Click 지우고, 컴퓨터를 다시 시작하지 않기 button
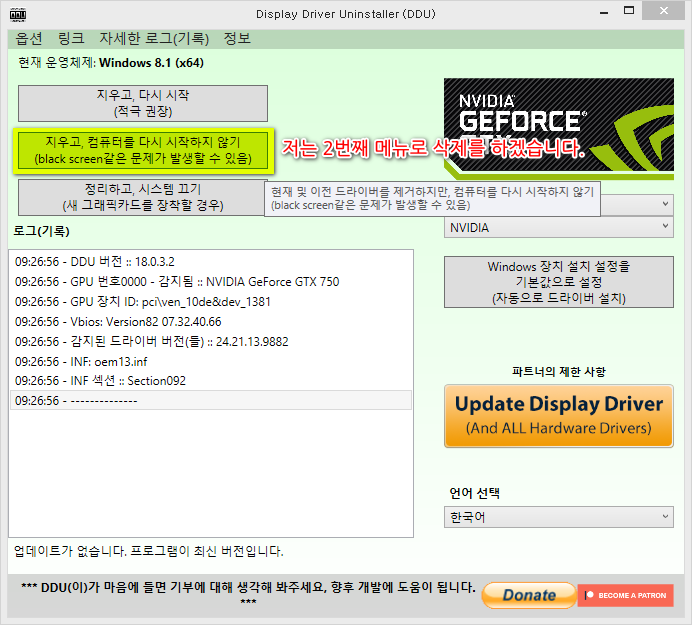 point(143,150)
